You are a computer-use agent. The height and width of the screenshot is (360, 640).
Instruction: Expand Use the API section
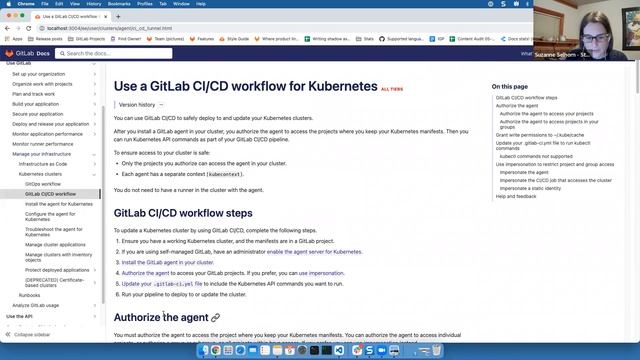(95, 316)
